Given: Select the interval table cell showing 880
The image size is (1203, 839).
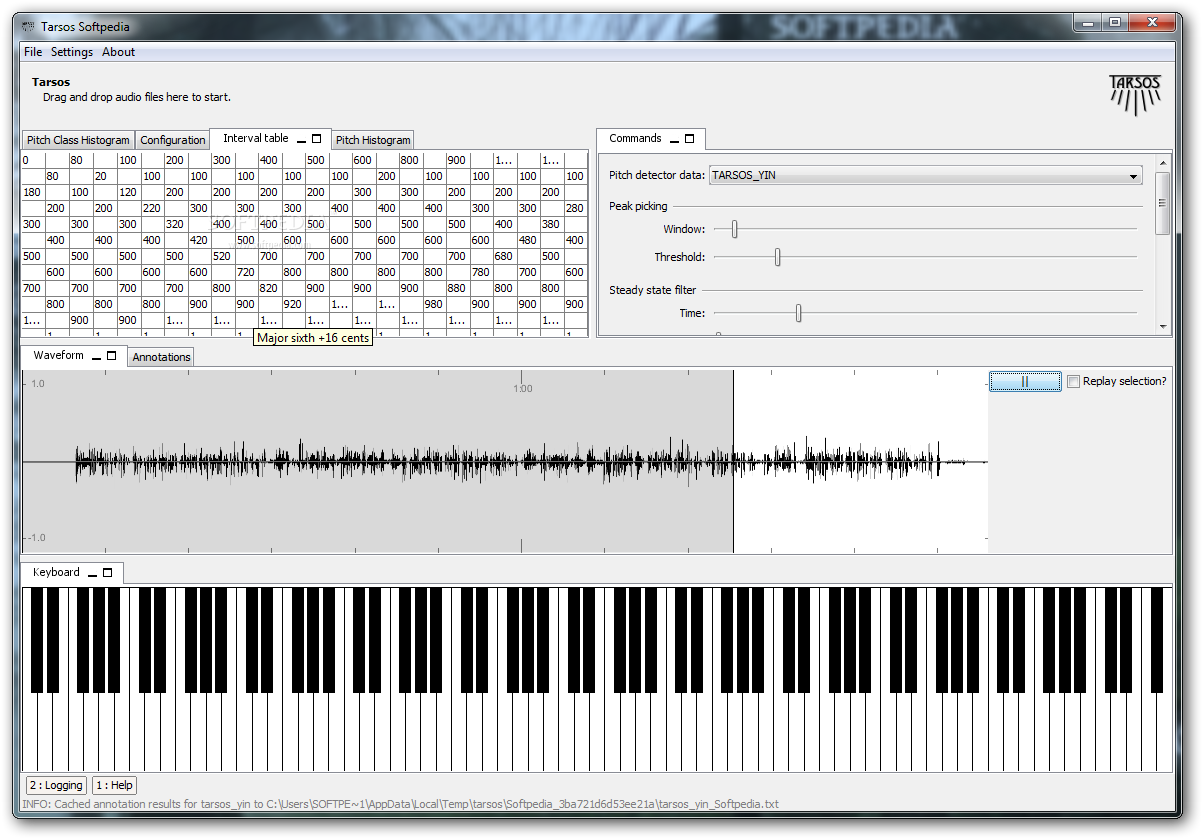Looking at the screenshot, I should [x=457, y=288].
